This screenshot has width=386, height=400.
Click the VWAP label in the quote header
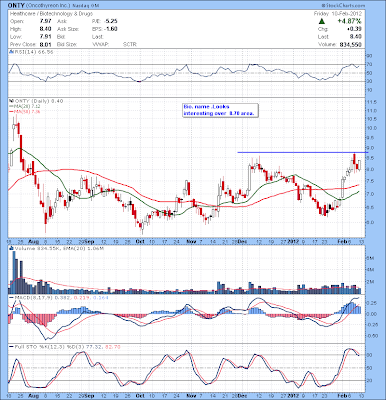tap(99, 44)
